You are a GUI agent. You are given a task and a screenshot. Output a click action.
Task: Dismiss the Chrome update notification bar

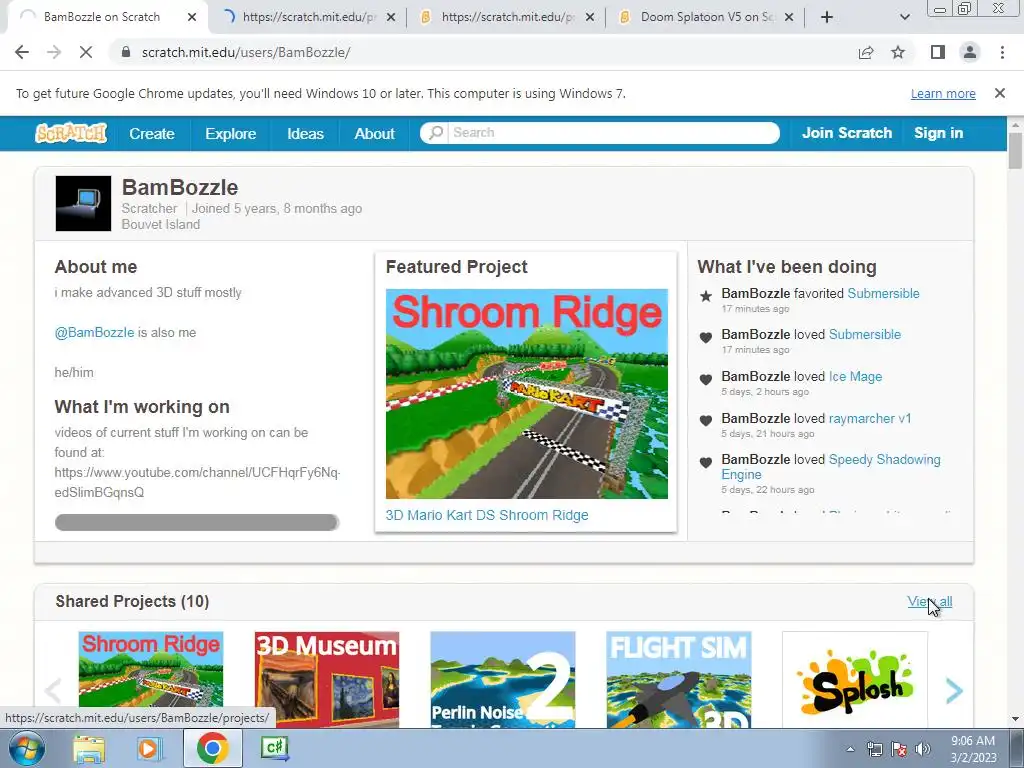point(1000,93)
